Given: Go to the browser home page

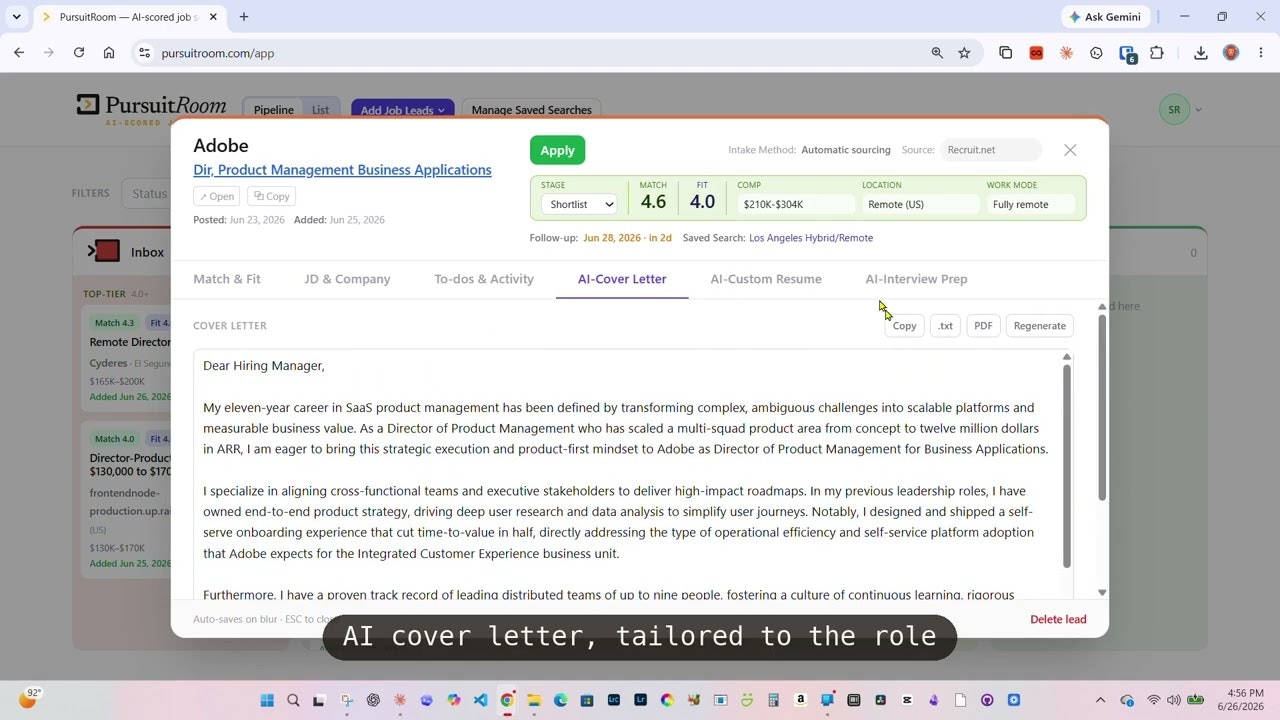Looking at the screenshot, I should [109, 53].
